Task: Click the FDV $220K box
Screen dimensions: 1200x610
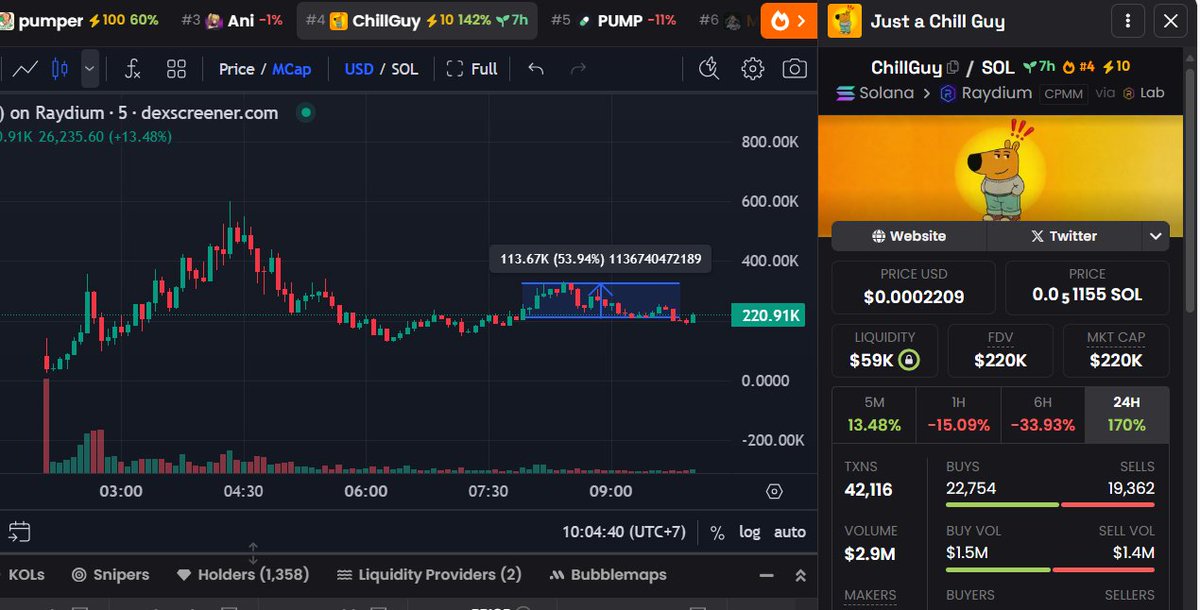Action: tap(1000, 350)
